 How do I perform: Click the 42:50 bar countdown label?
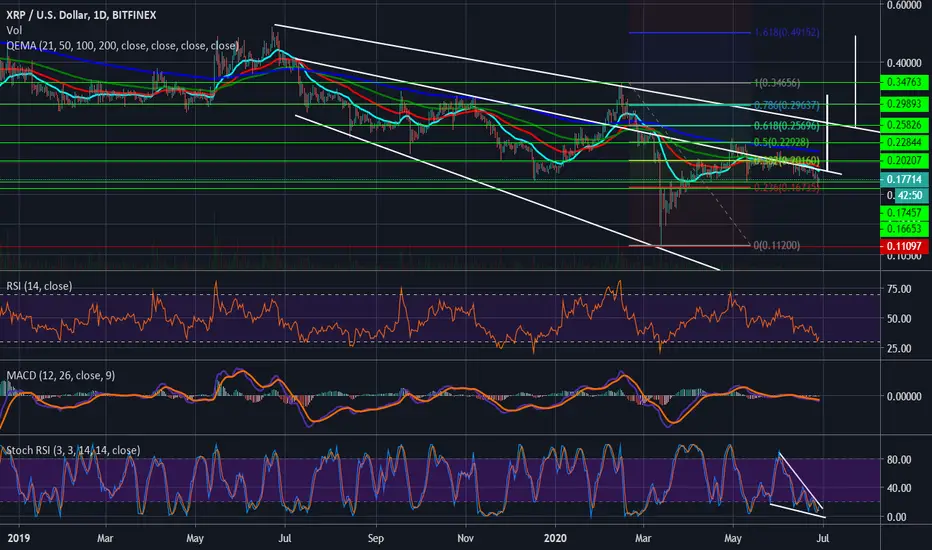click(910, 195)
